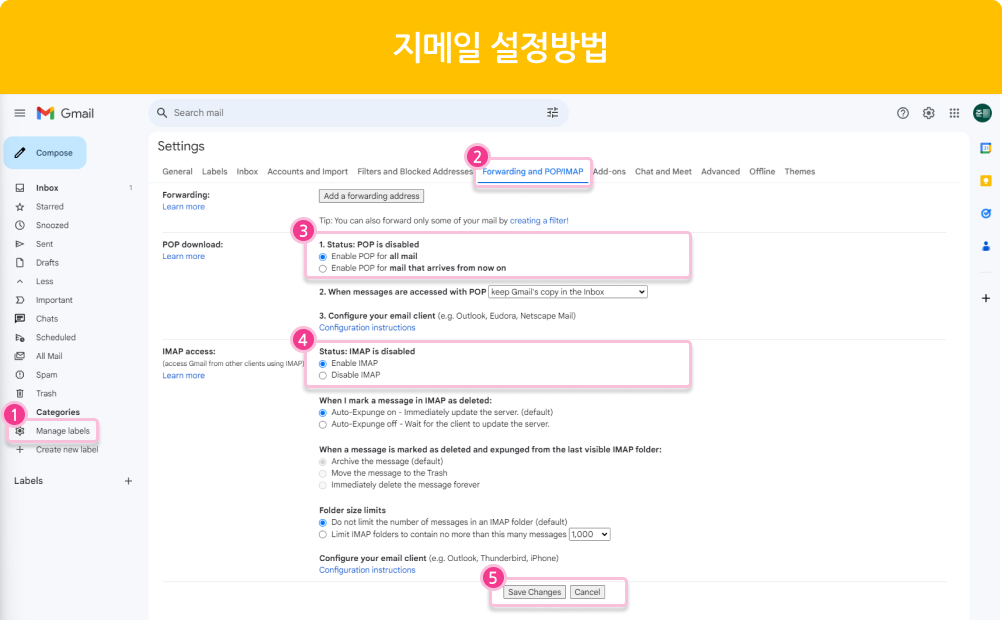Click Add a forwarding address button

pos(371,196)
